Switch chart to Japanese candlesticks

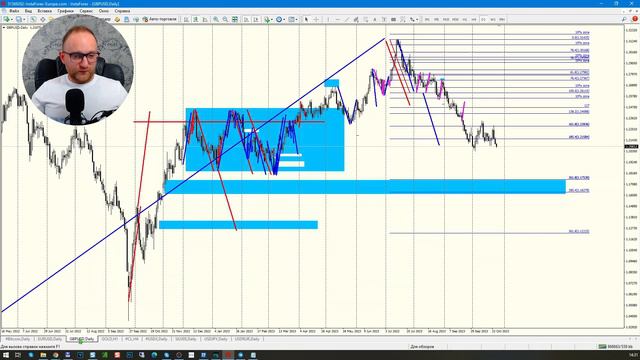tap(196, 19)
